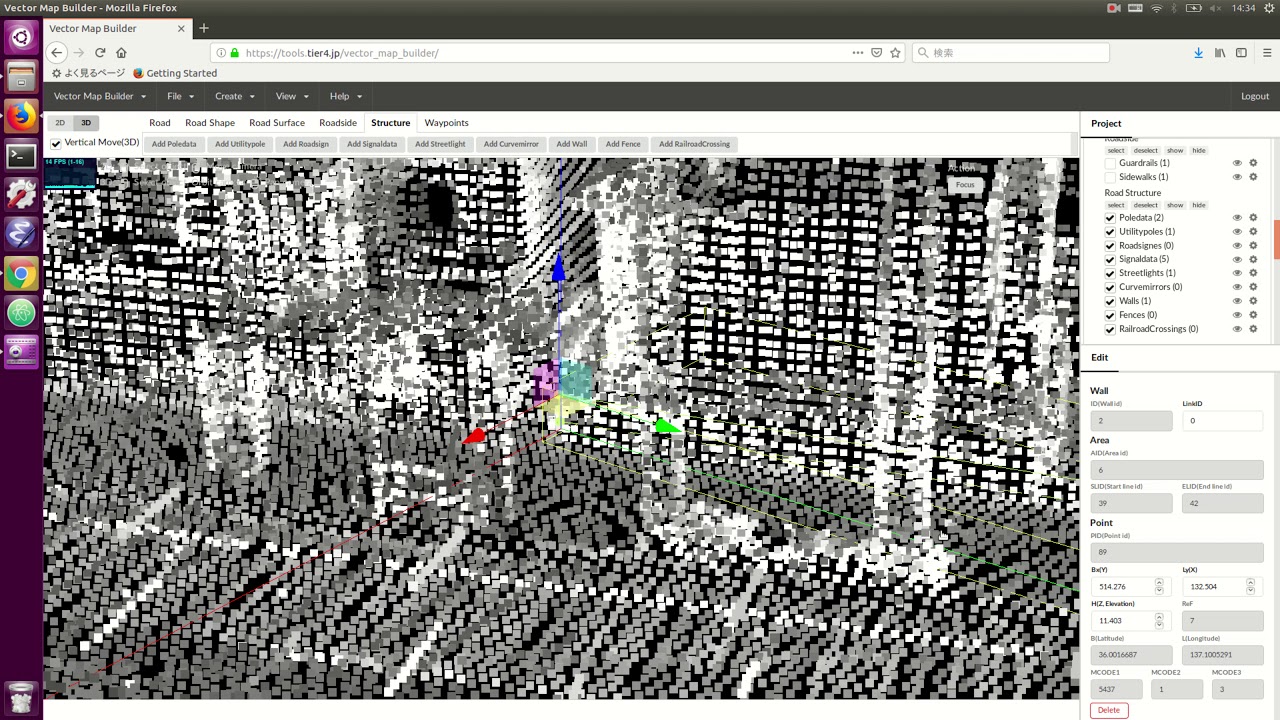Screen dimensions: 1280x720
Task: Open the File dropdown menu
Action: pyautogui.click(x=180, y=96)
